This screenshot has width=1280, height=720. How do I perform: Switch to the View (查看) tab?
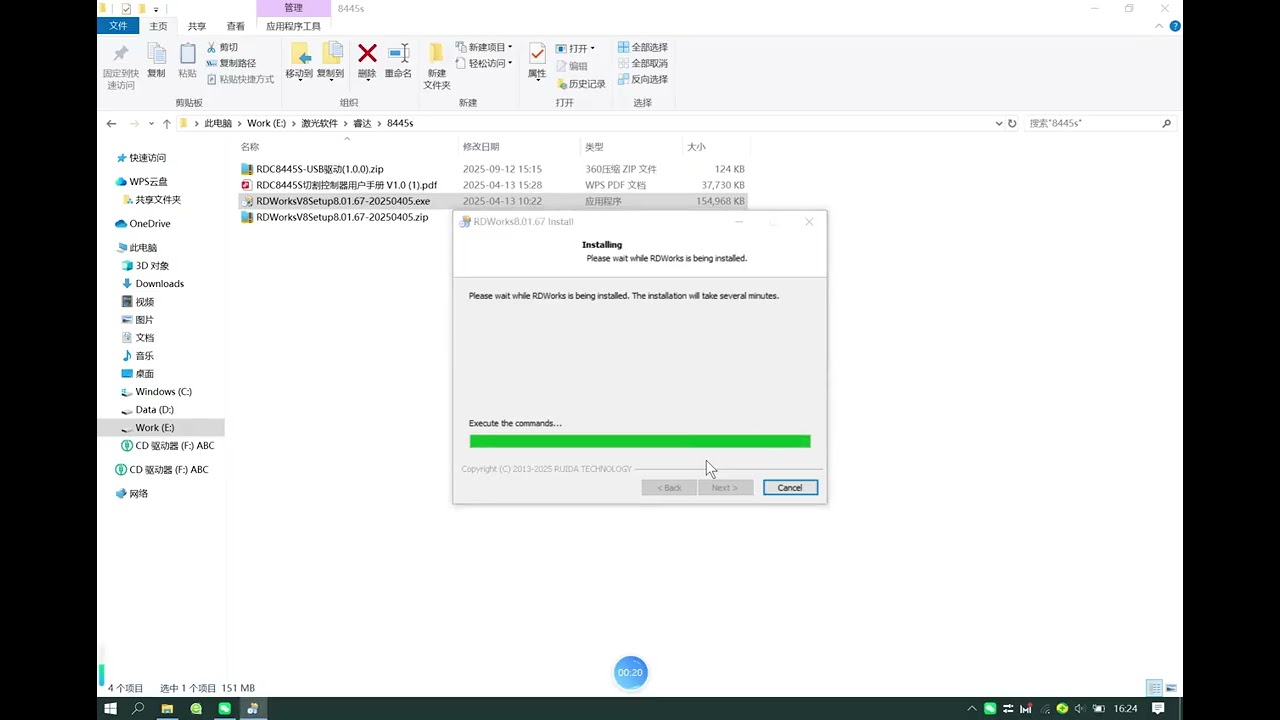pos(235,26)
